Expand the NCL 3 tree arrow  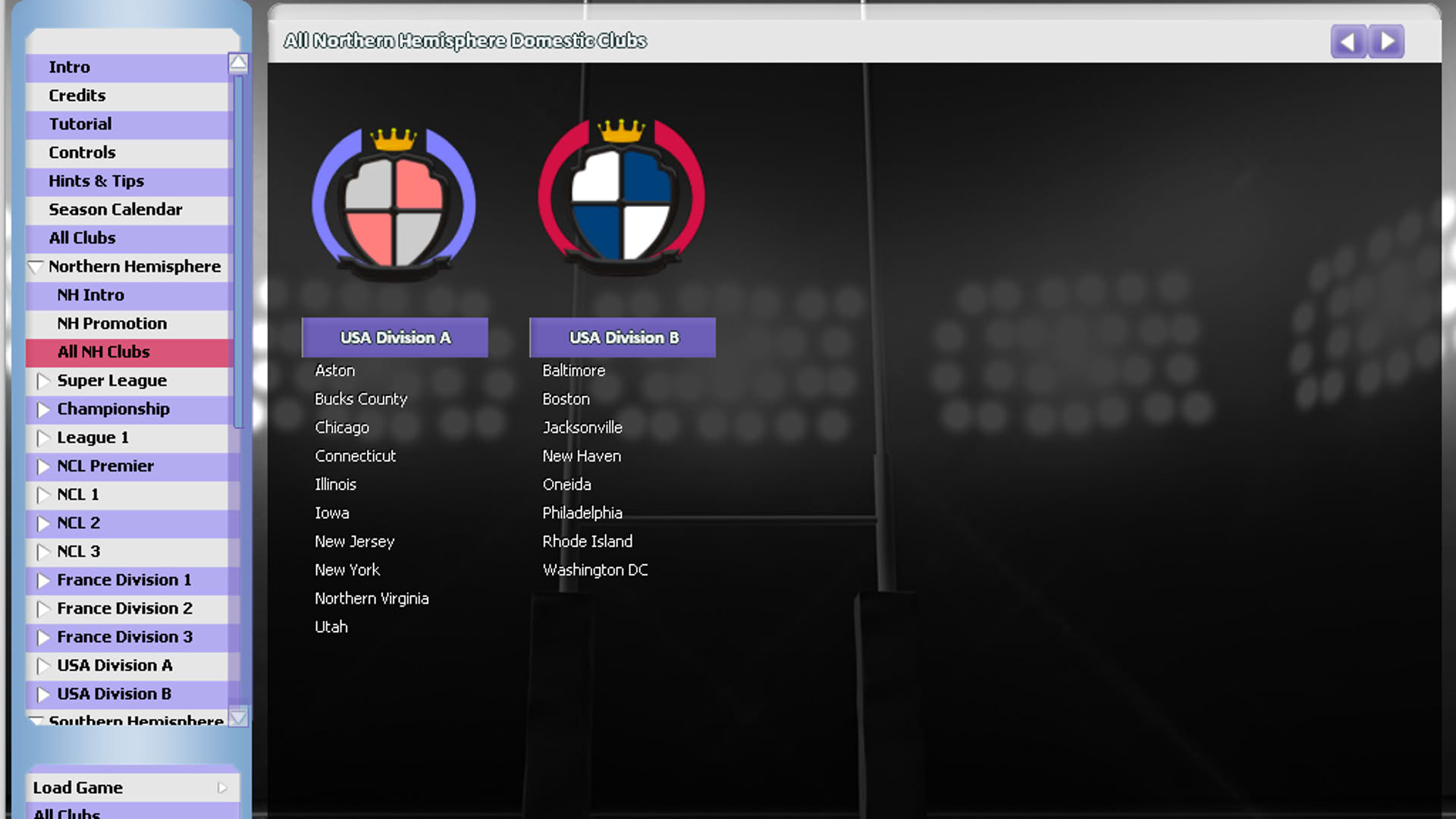[43, 551]
